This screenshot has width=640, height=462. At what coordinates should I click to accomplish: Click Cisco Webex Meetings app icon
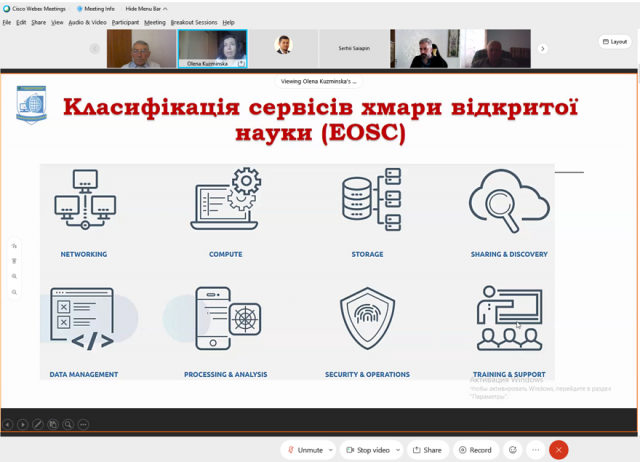click(7, 9)
